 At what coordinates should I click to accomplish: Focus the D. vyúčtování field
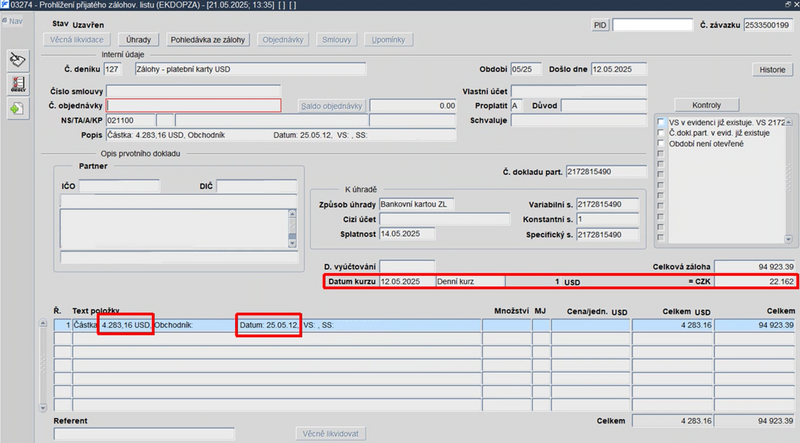click(x=407, y=266)
